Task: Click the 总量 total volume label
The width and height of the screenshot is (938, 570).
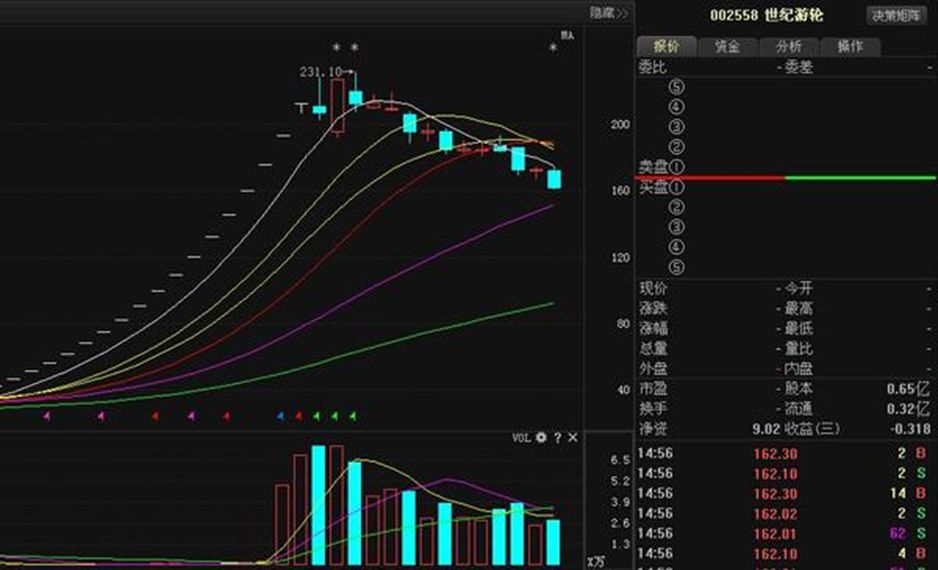Action: 653,348
